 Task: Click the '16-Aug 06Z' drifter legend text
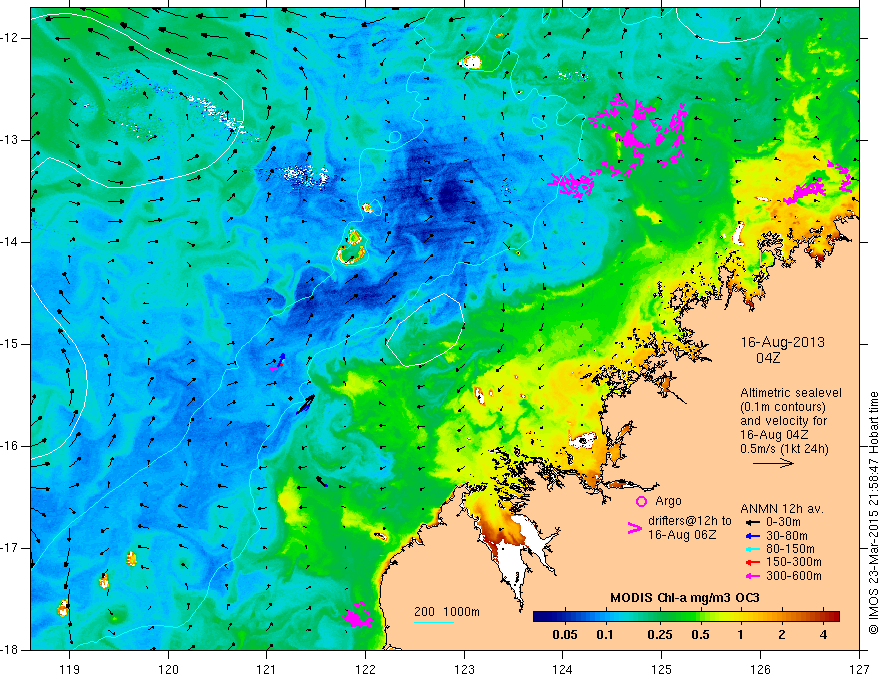pyautogui.click(x=682, y=535)
